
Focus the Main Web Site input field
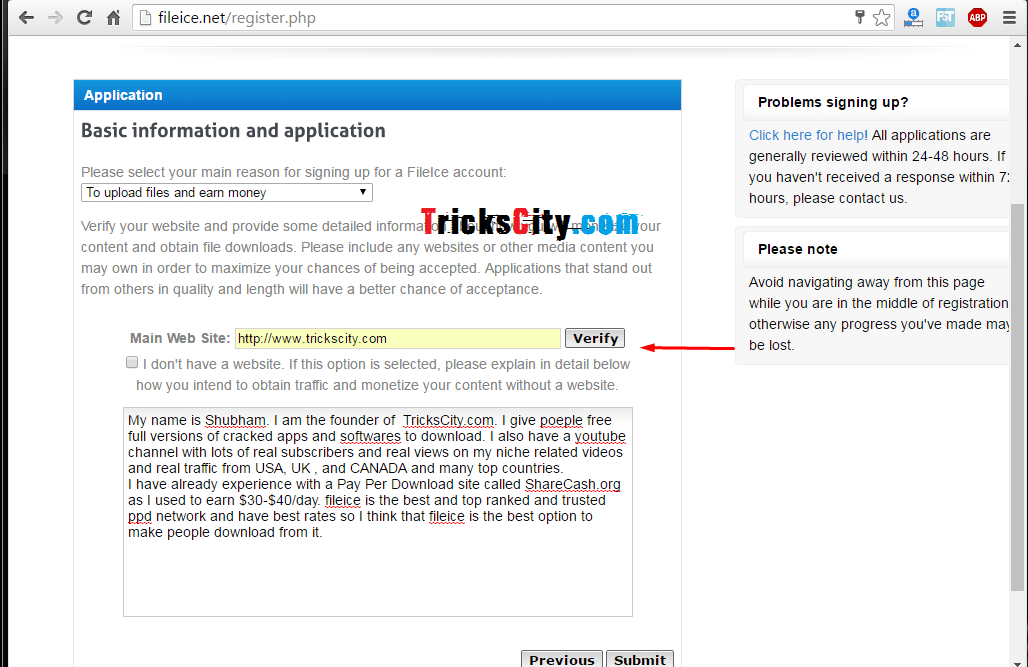click(398, 338)
